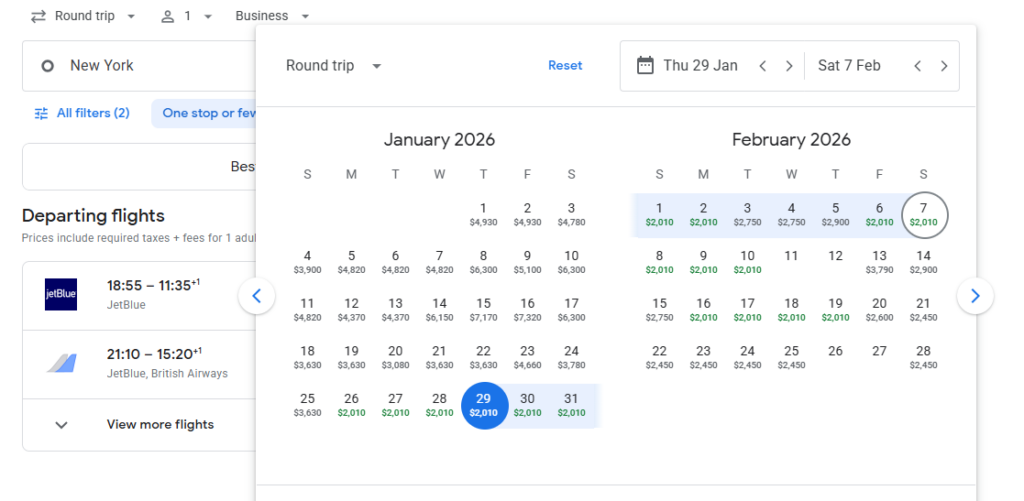Viewport: 1024px width, 501px height.
Task: Select the One stop or fewer filter chip
Action: (x=205, y=113)
